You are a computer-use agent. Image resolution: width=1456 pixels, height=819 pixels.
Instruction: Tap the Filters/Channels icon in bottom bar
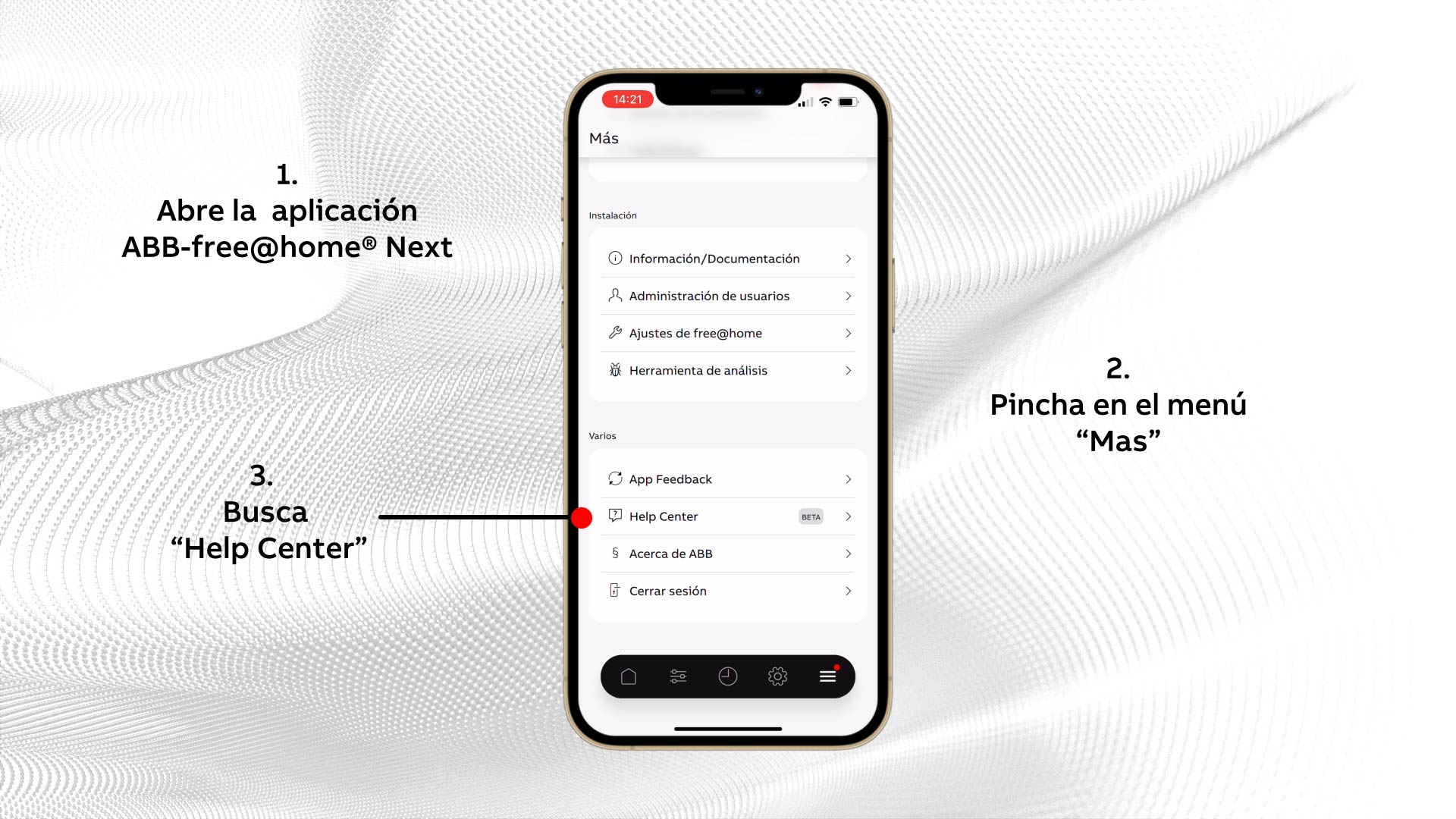pyautogui.click(x=678, y=676)
